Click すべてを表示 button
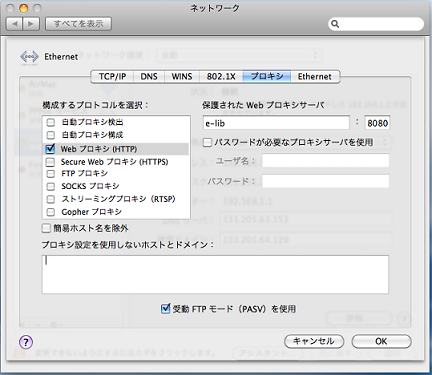The image size is (432, 375). pos(78,24)
